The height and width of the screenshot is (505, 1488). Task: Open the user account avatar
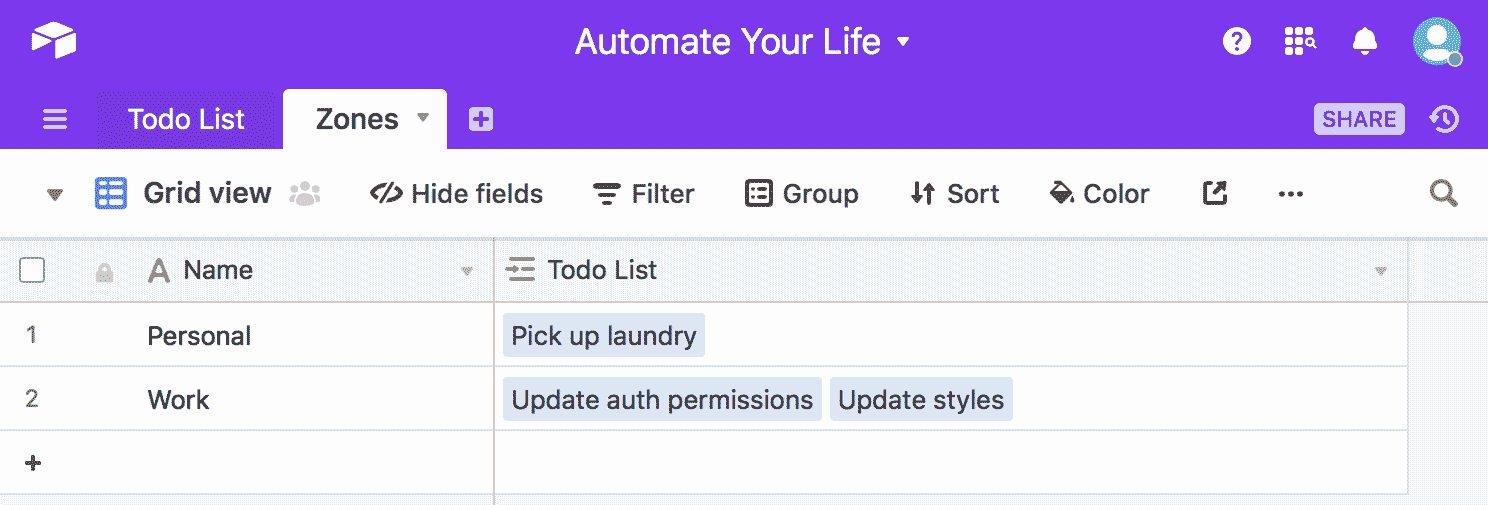[x=1436, y=41]
